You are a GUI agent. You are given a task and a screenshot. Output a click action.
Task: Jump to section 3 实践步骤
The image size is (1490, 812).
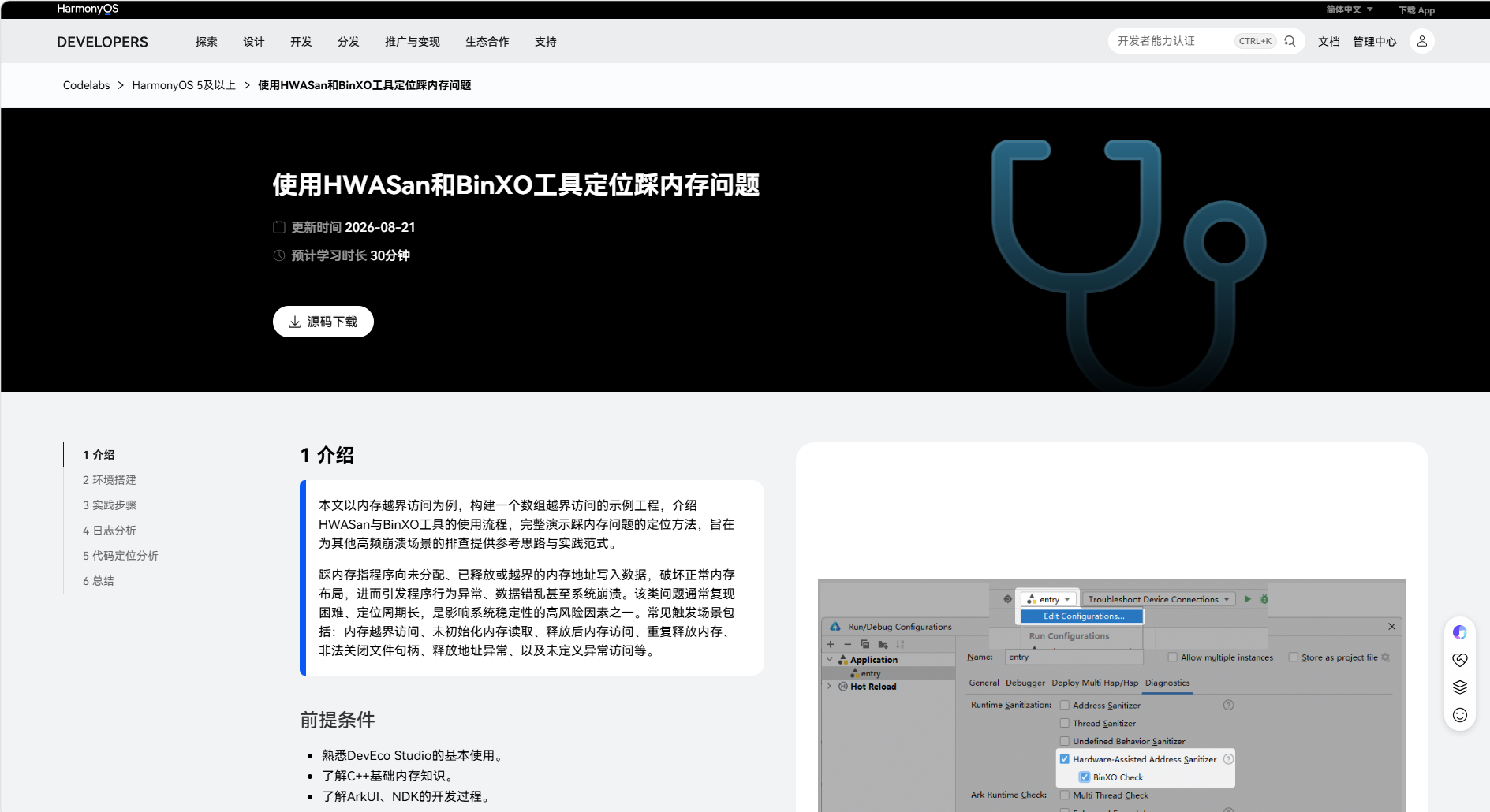tap(110, 505)
